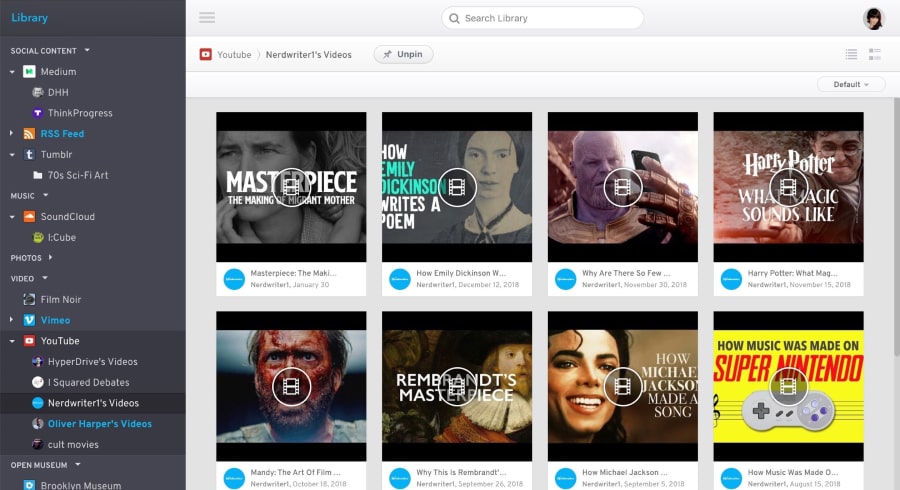
Task: Click the Medium icon in sidebar
Action: click(29, 72)
